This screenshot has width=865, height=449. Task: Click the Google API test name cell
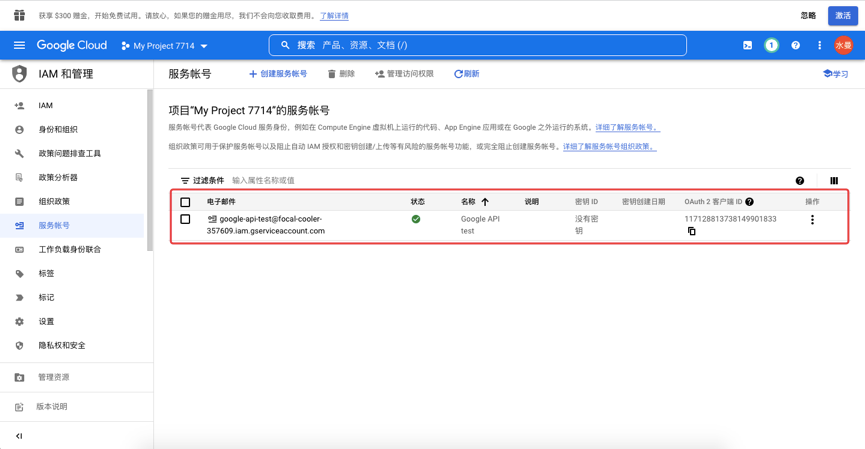[480, 225]
